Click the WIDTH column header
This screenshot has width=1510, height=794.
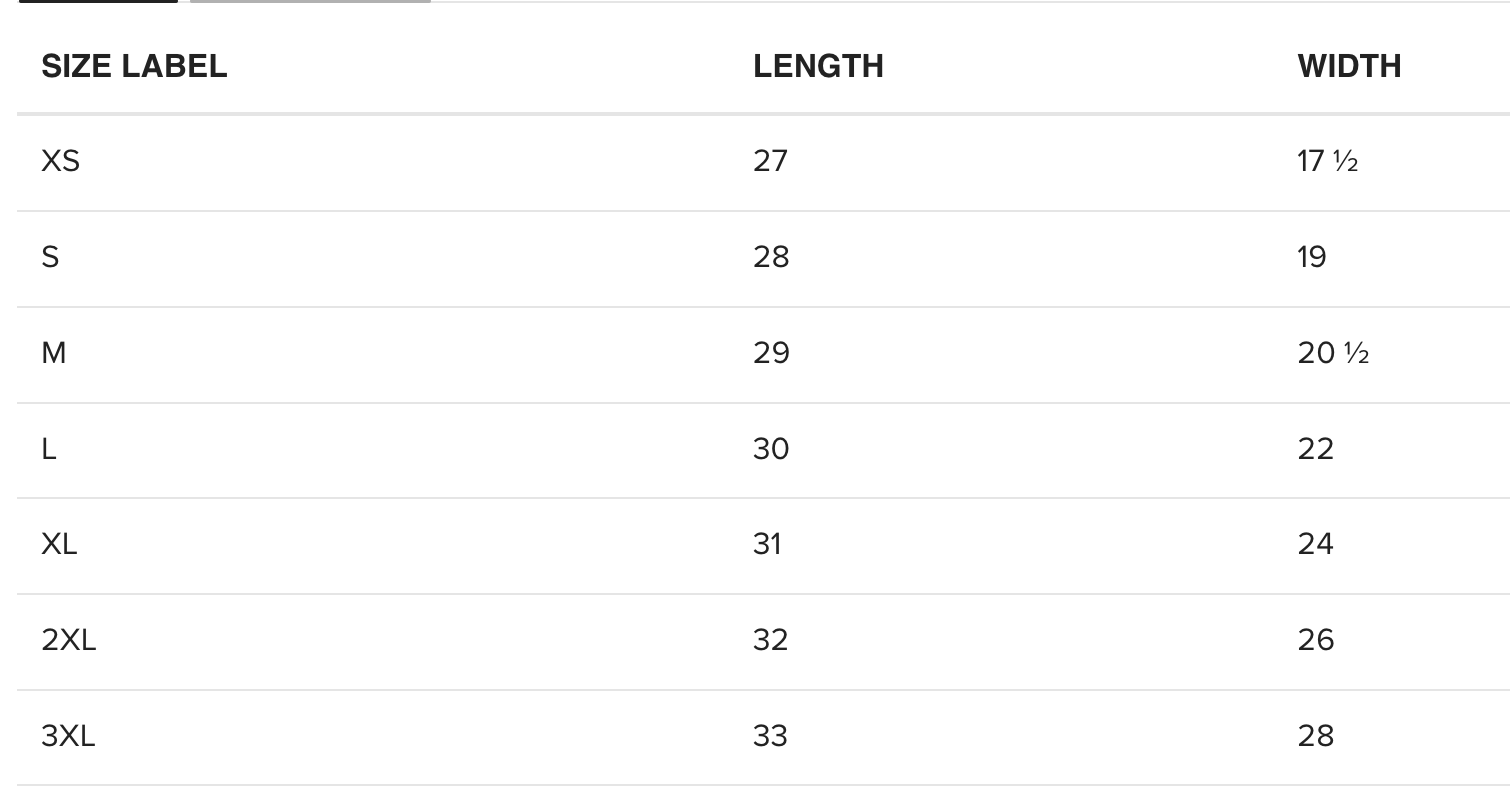click(x=1349, y=66)
